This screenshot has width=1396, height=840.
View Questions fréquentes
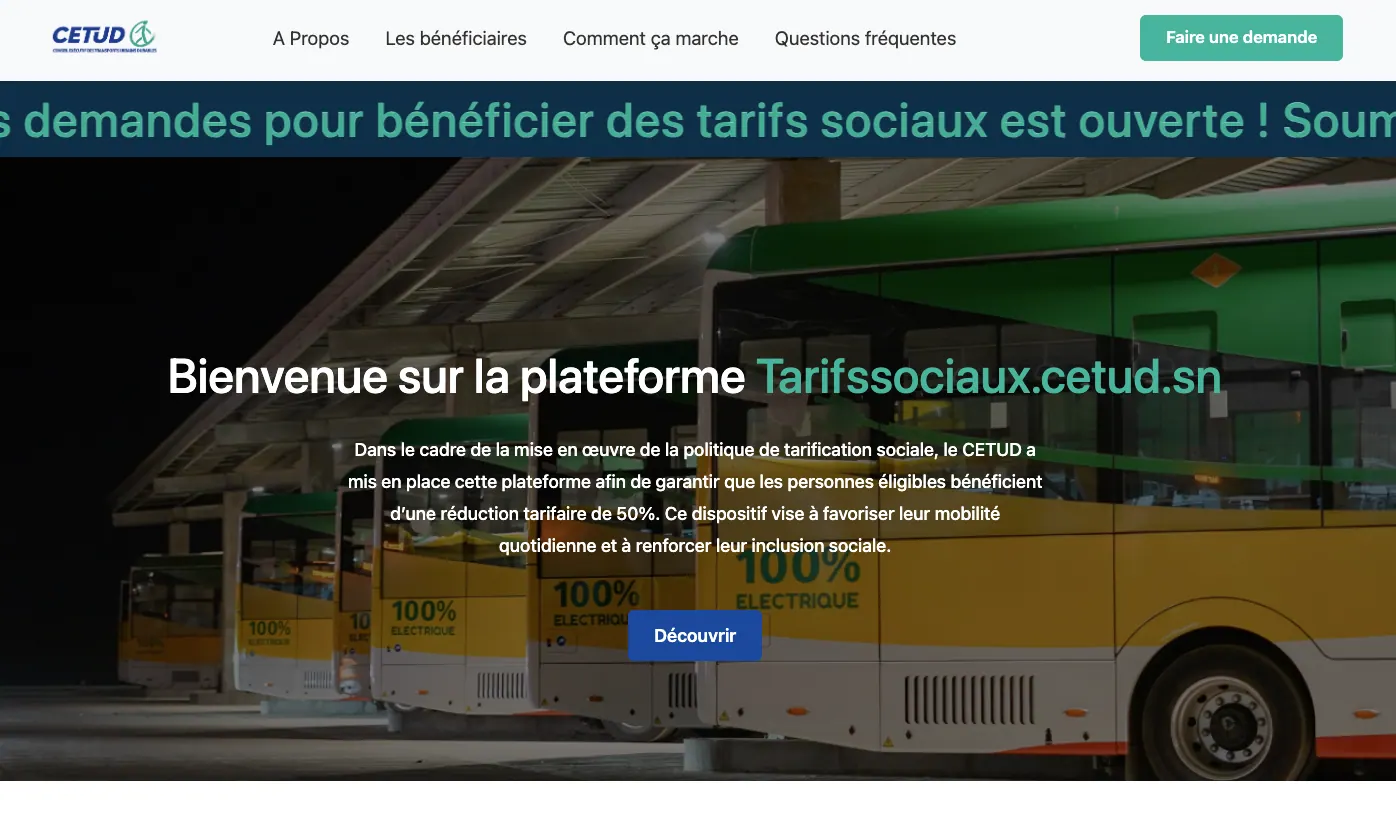(865, 39)
